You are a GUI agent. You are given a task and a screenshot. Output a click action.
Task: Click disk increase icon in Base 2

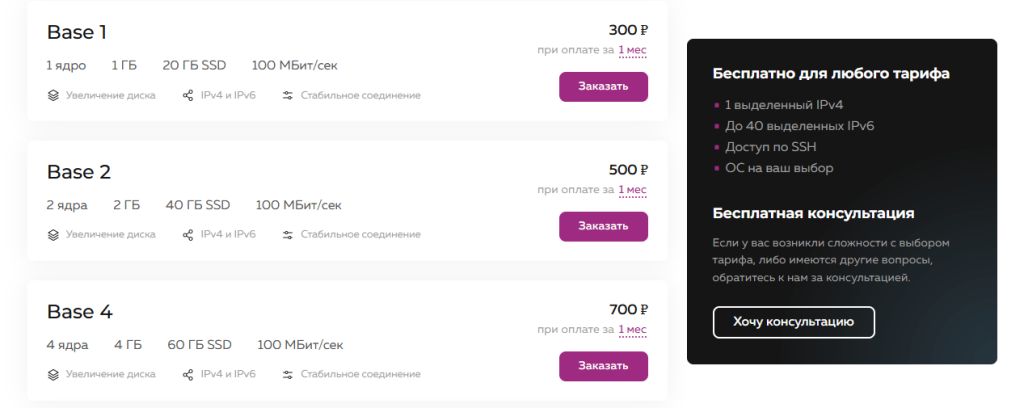[54, 235]
